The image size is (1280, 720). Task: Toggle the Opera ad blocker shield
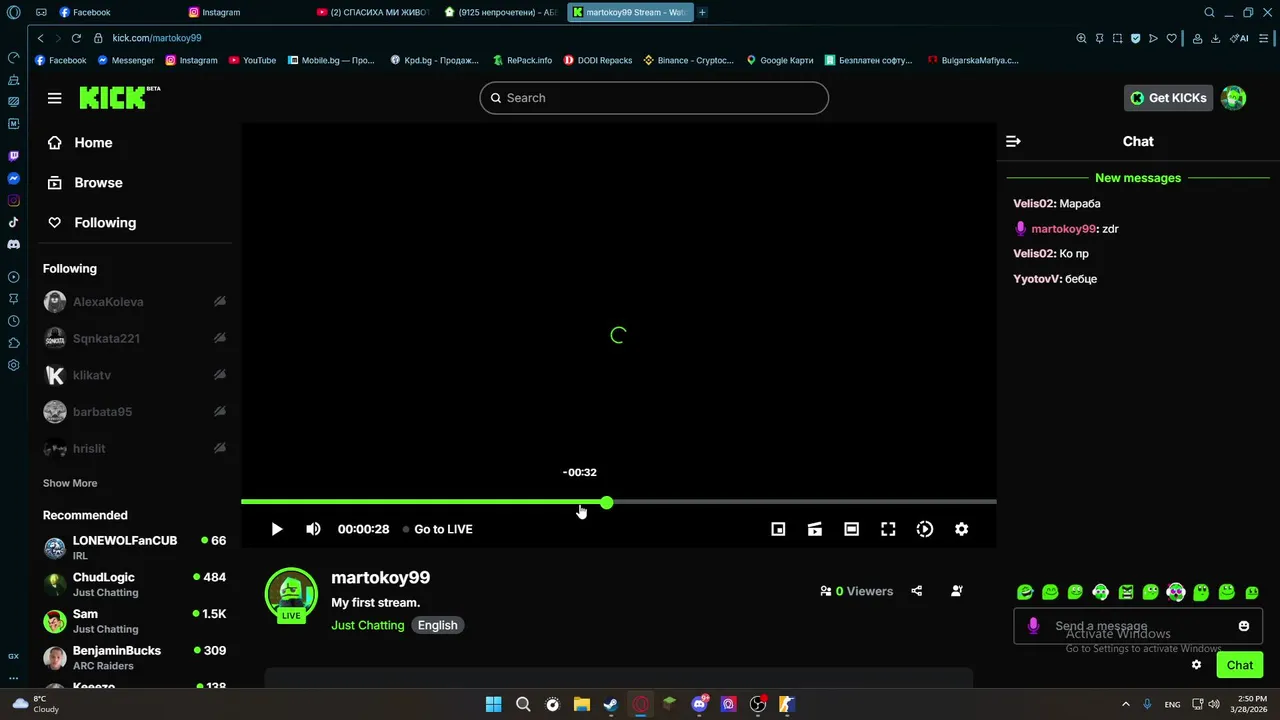click(1135, 38)
